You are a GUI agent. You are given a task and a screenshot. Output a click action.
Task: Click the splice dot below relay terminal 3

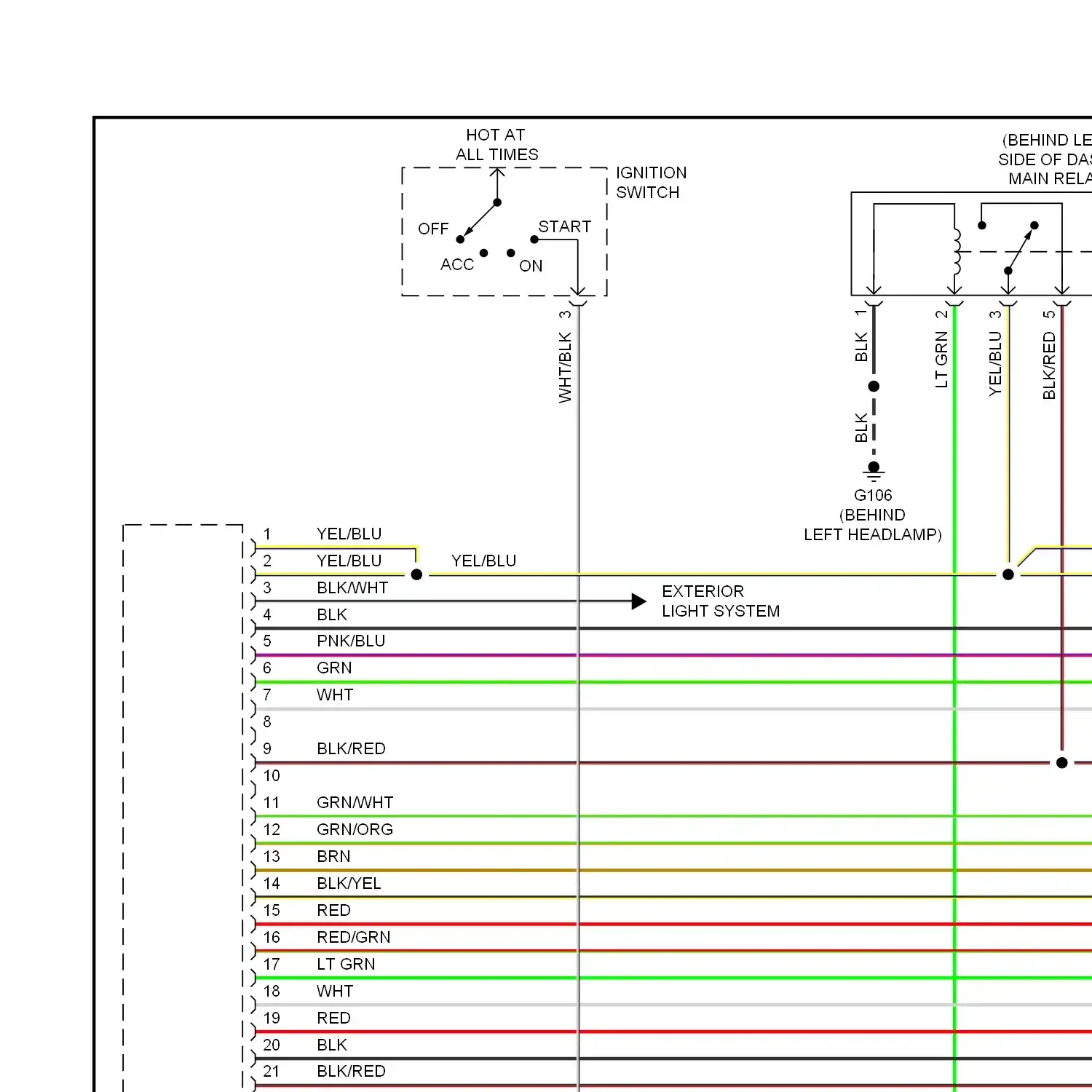(x=1008, y=574)
